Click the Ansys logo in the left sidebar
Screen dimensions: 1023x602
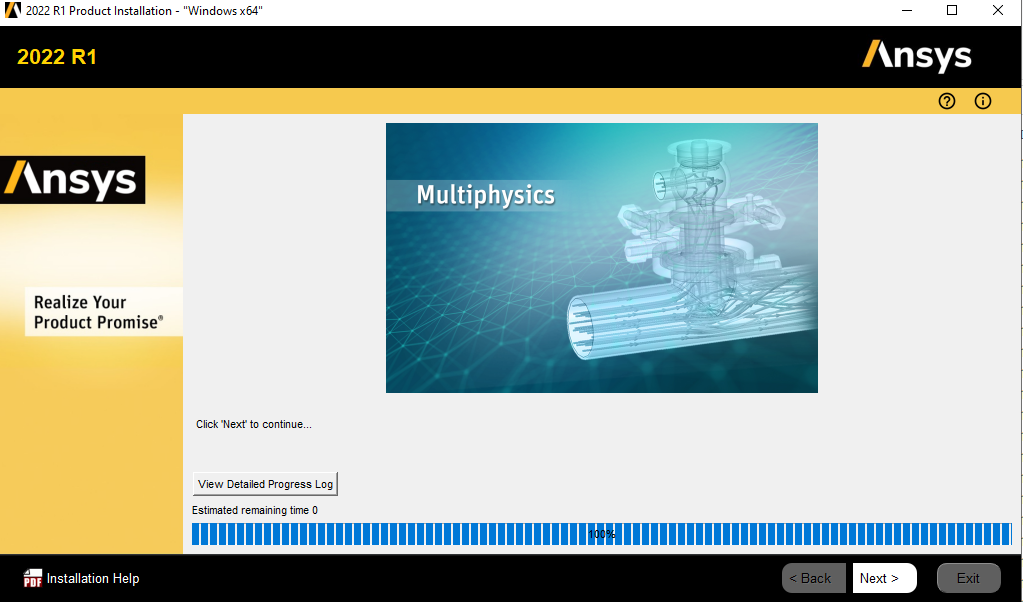tap(72, 180)
